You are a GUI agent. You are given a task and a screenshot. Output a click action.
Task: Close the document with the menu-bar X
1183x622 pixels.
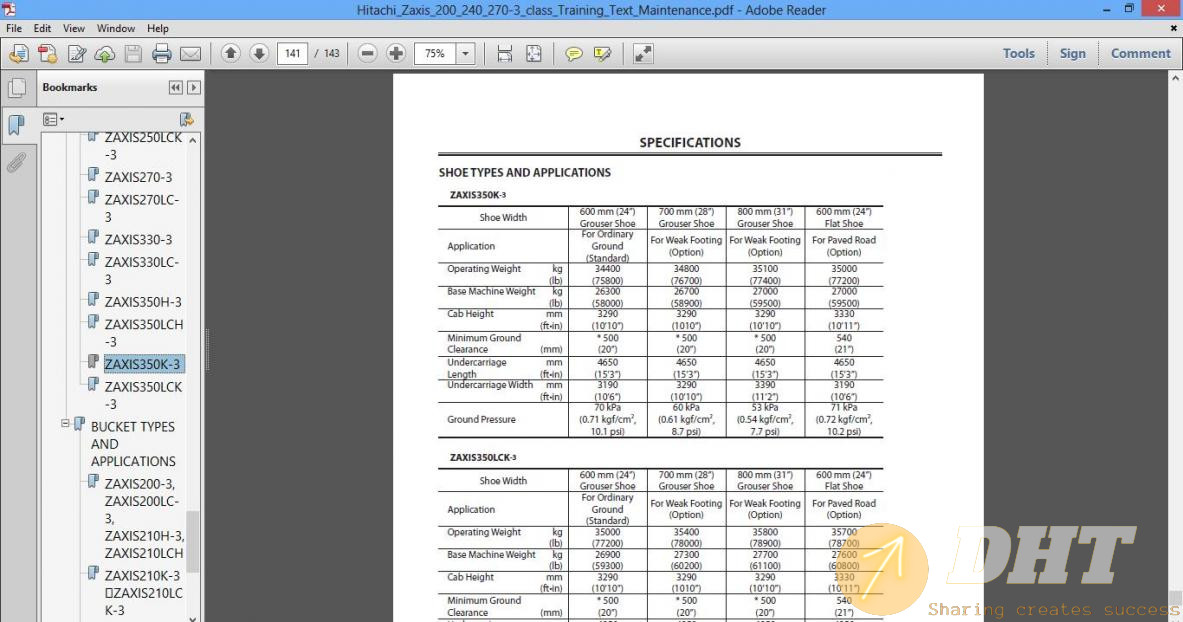click(x=1173, y=28)
